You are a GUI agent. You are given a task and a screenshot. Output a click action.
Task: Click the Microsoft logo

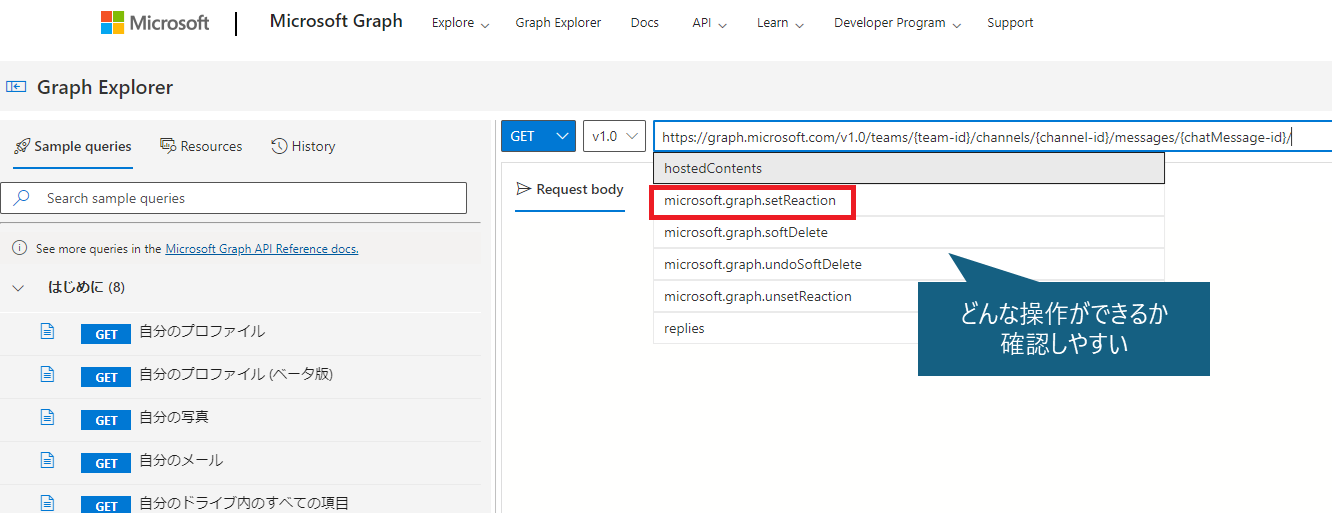155,22
